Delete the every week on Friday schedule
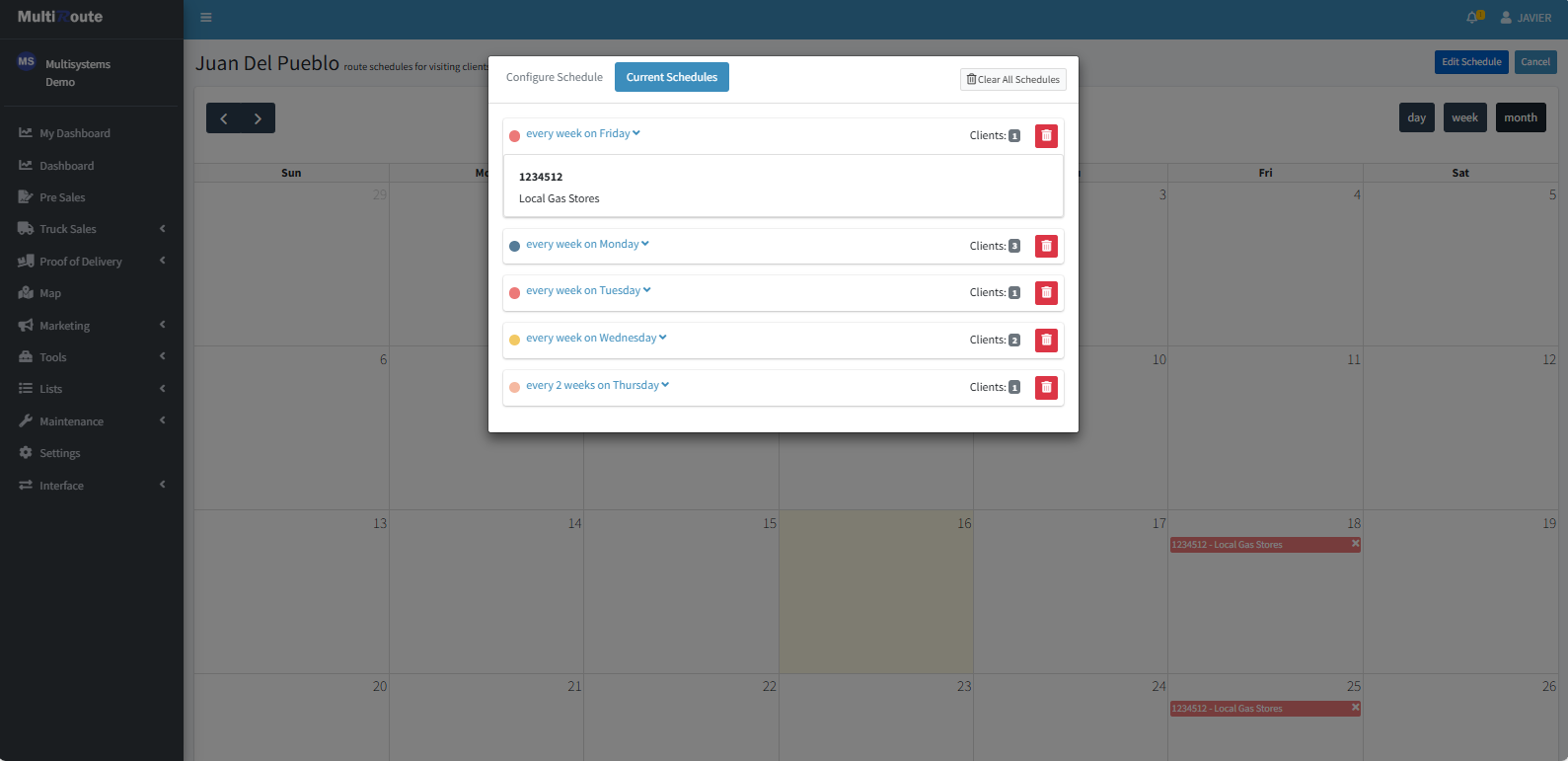Screen dimensions: 1568x761 pos(1046,136)
